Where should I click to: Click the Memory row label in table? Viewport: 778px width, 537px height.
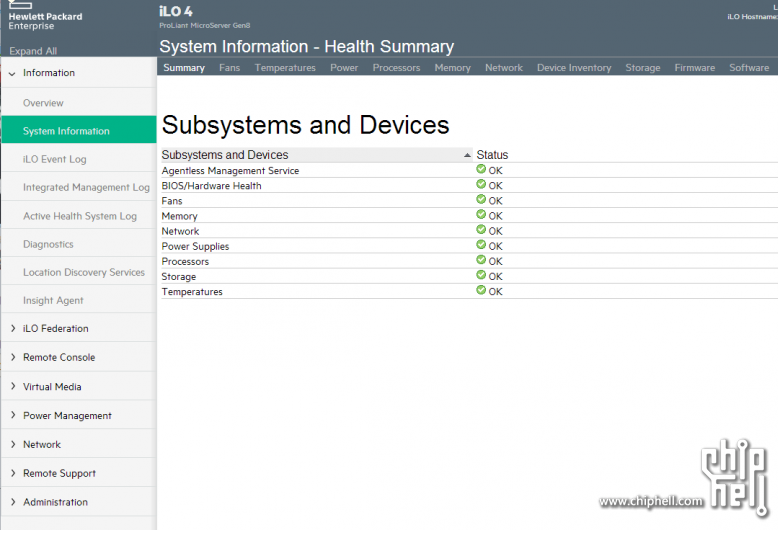pos(179,216)
